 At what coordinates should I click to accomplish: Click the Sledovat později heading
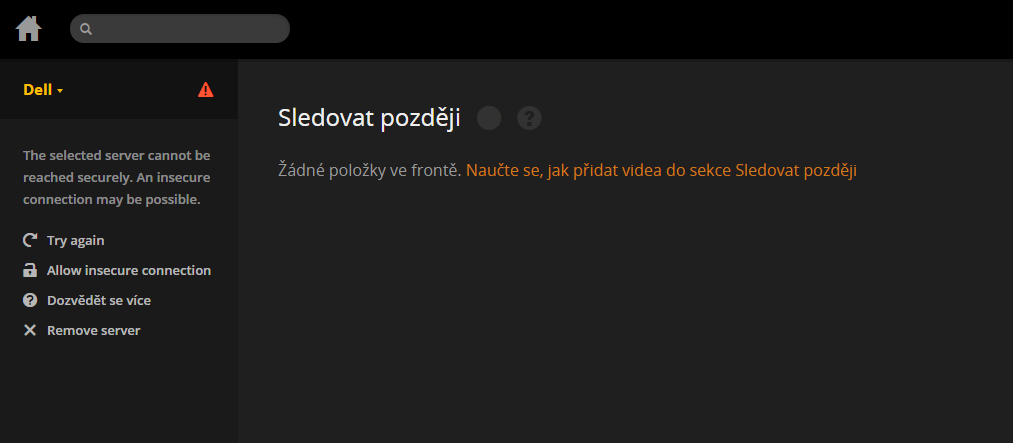click(x=369, y=118)
